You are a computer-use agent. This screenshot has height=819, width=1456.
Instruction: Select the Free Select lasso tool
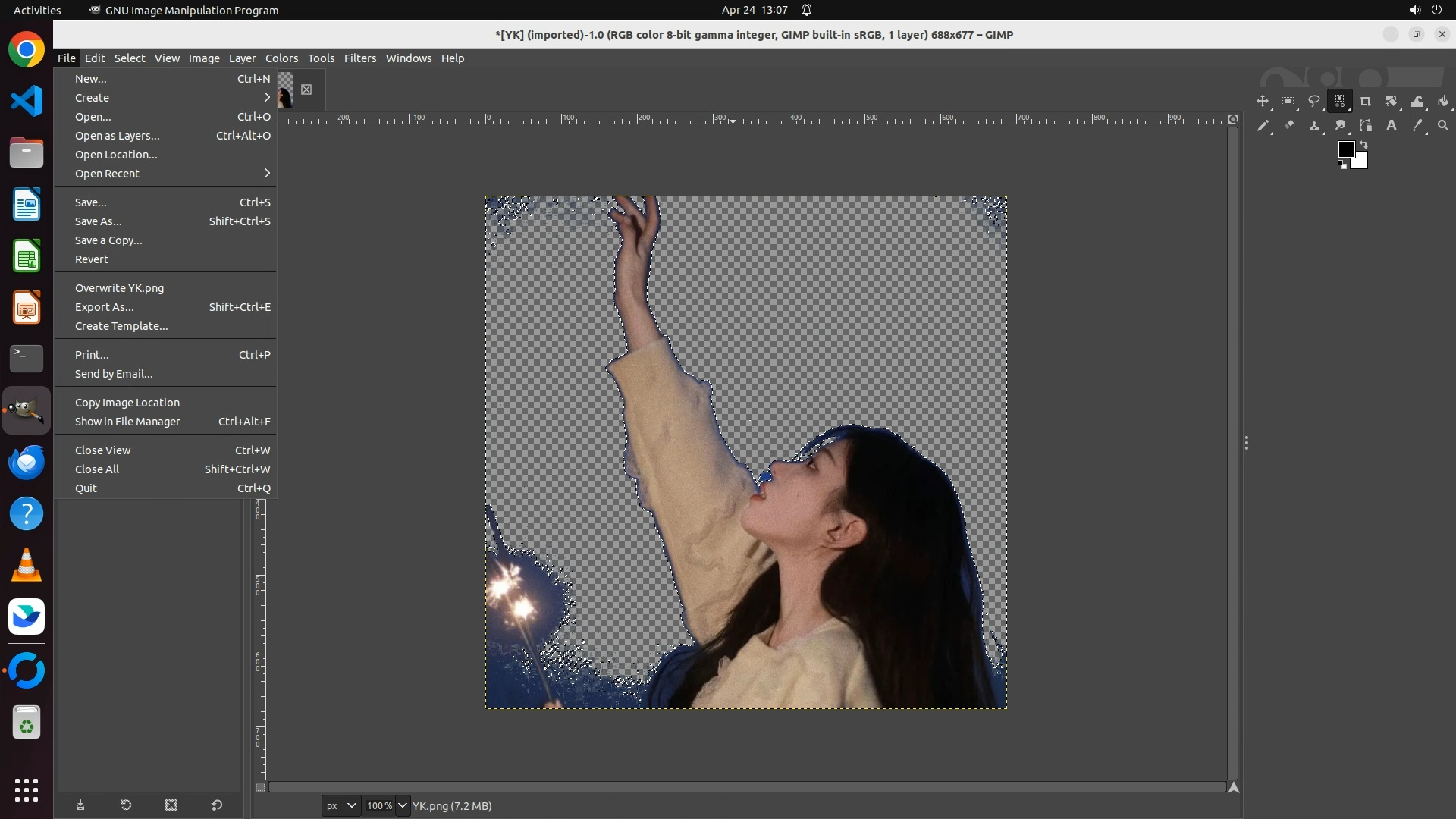point(1314,102)
